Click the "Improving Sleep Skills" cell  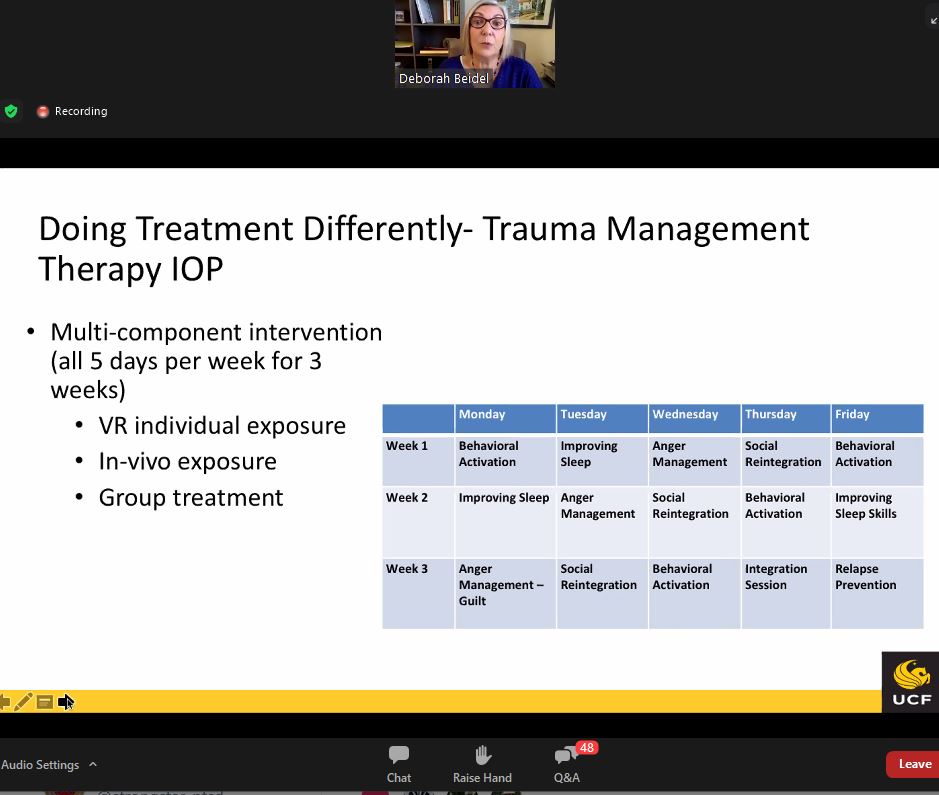tap(877, 522)
